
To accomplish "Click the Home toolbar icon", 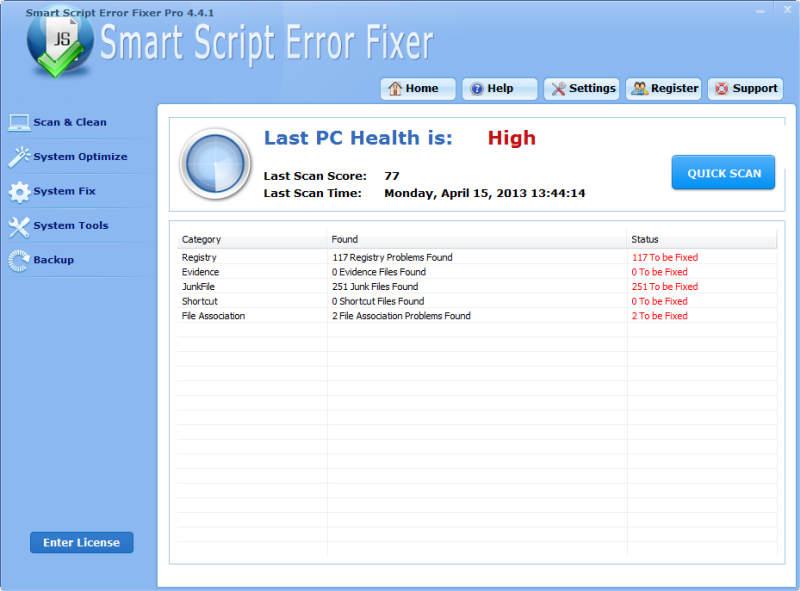I will click(396, 88).
